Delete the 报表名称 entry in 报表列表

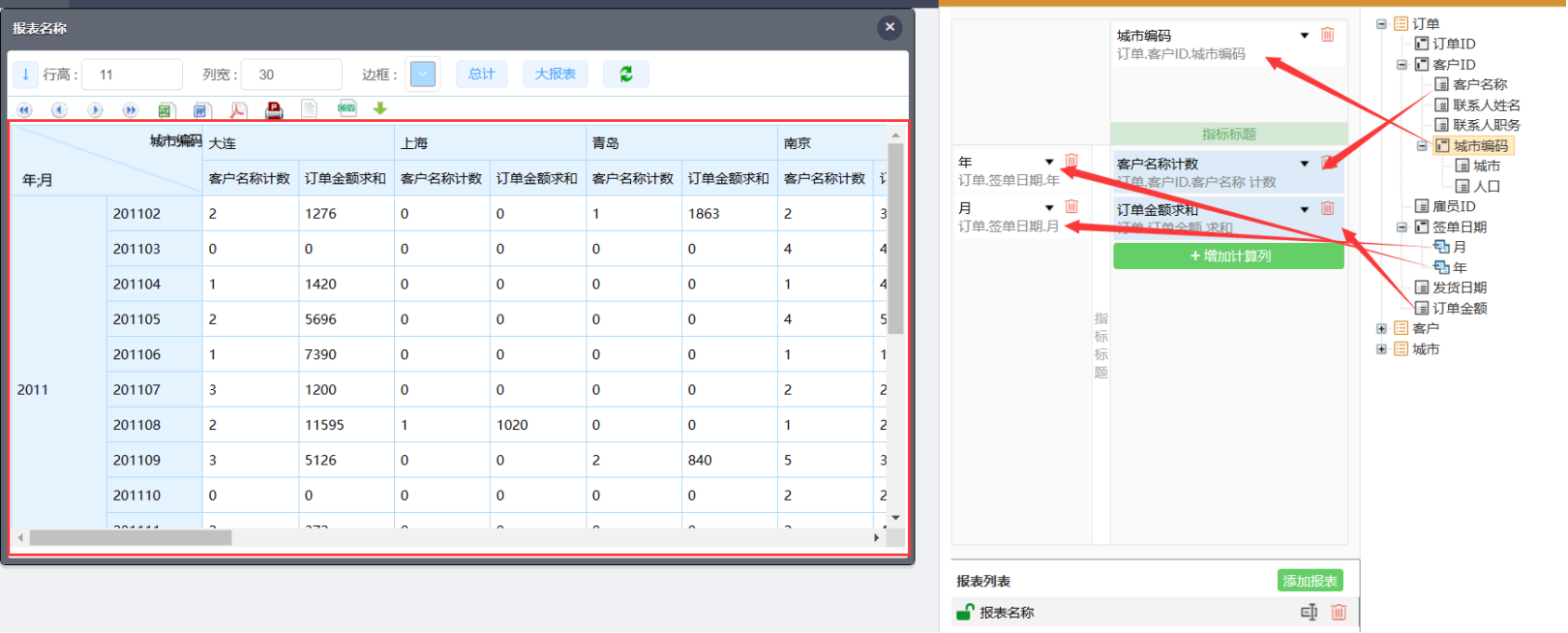coord(1339,612)
